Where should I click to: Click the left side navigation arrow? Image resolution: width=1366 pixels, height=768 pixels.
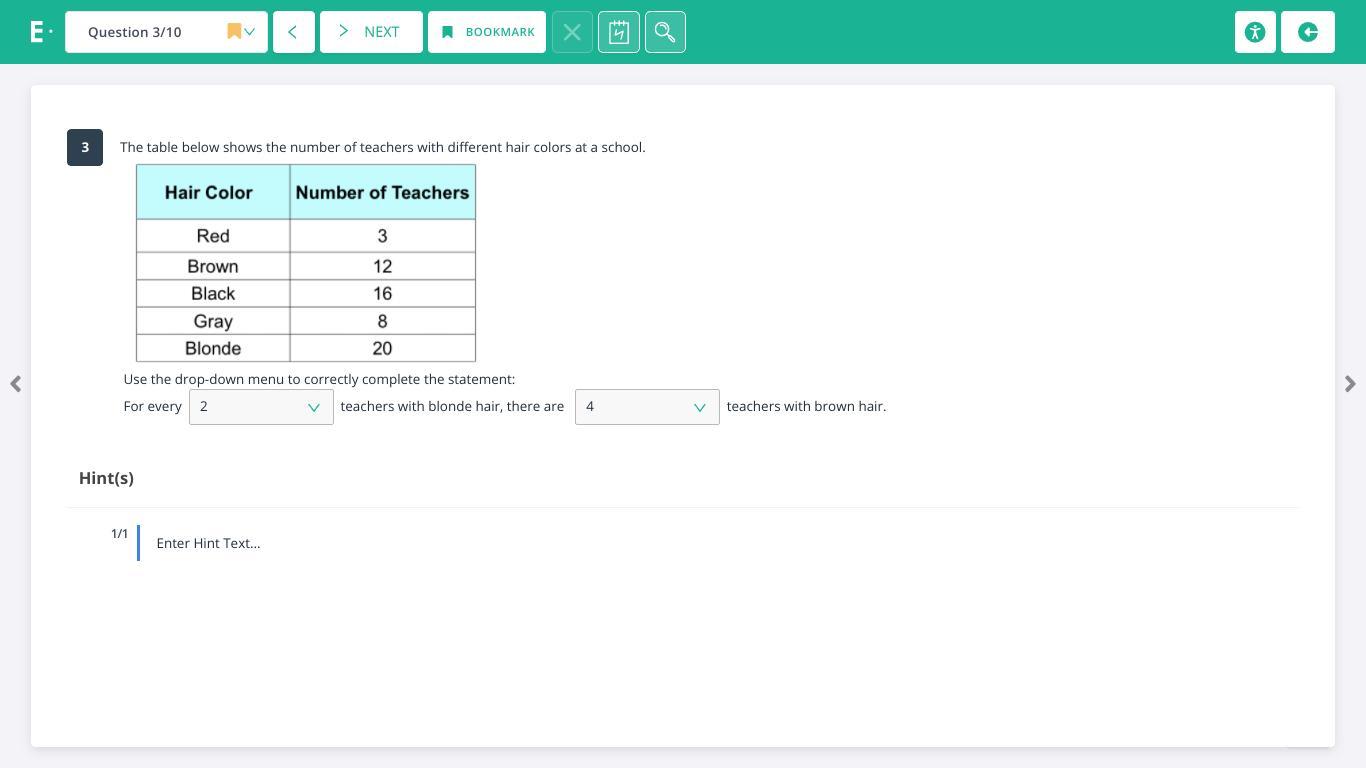coord(15,384)
